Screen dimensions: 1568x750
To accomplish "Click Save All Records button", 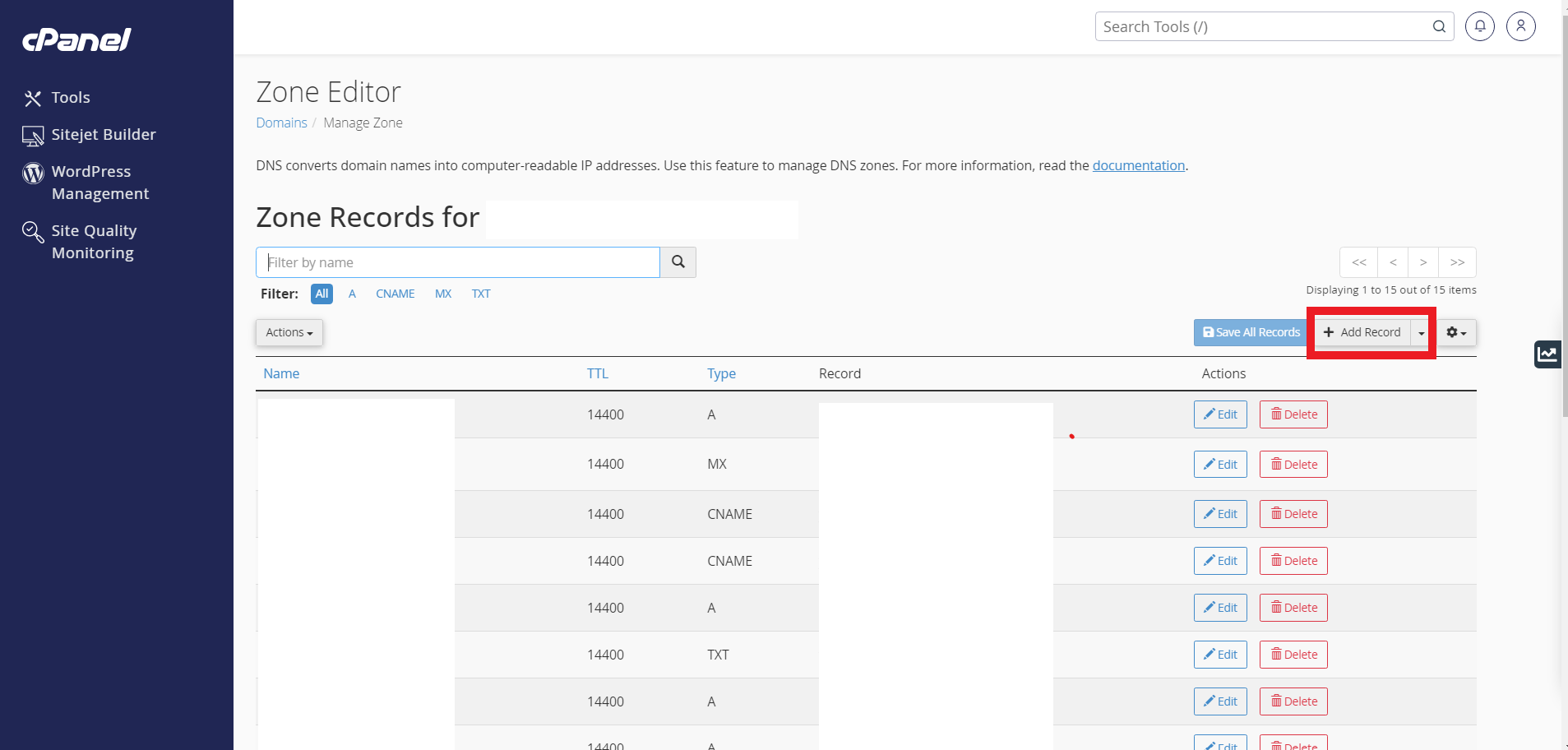I will coord(1251,332).
